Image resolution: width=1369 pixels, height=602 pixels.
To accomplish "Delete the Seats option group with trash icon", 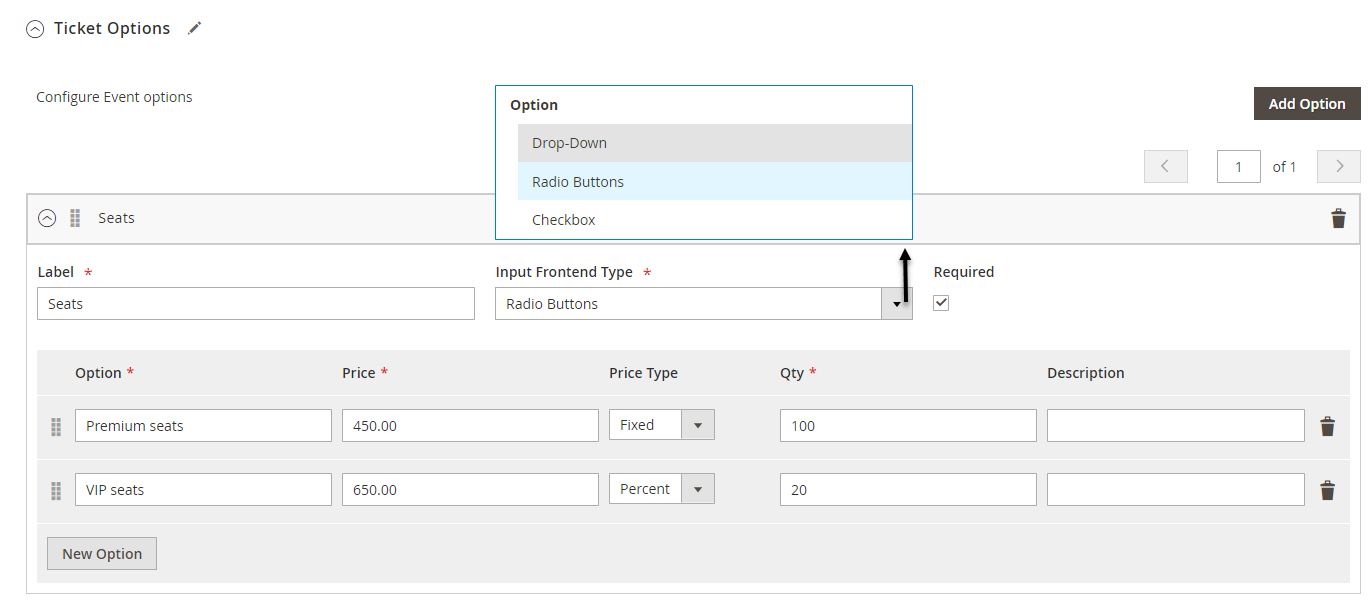I will (x=1338, y=219).
